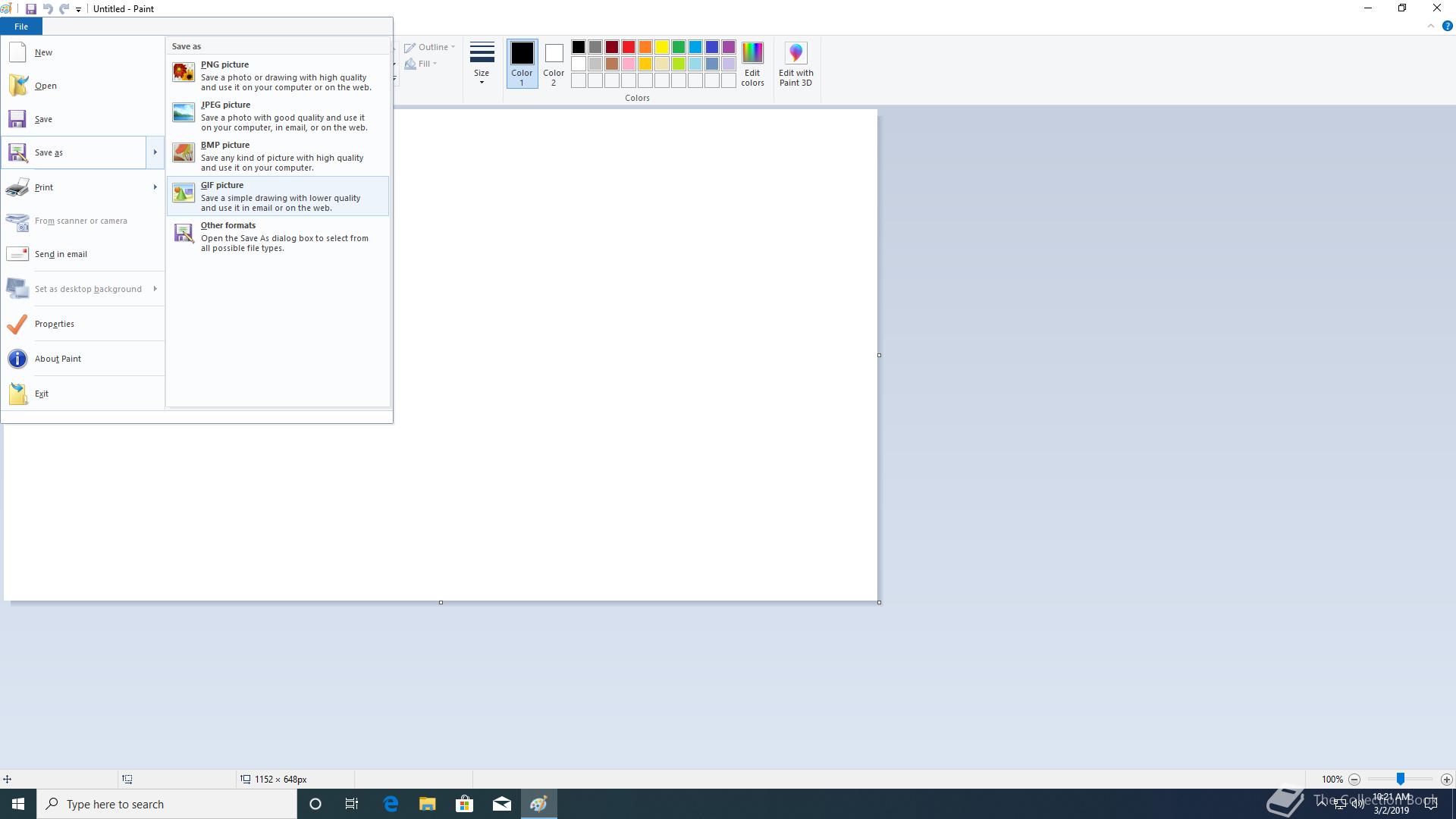
Task: Click the Paint help question mark icon
Action: (1447, 26)
